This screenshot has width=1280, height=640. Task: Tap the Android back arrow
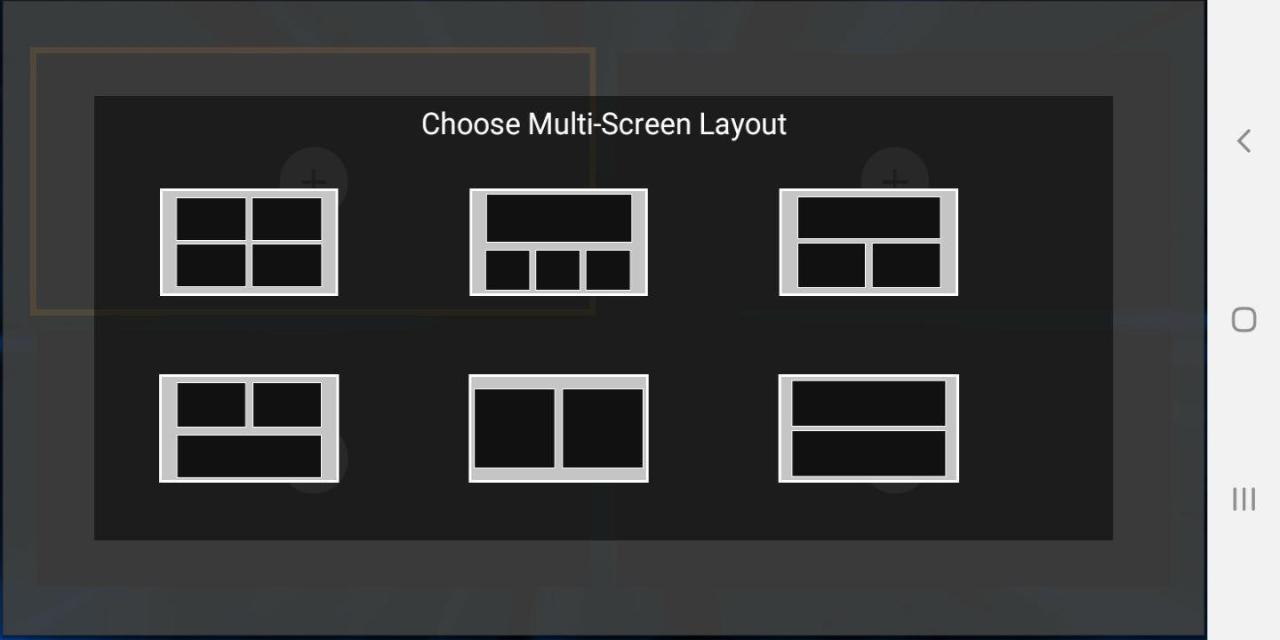pyautogui.click(x=1244, y=141)
